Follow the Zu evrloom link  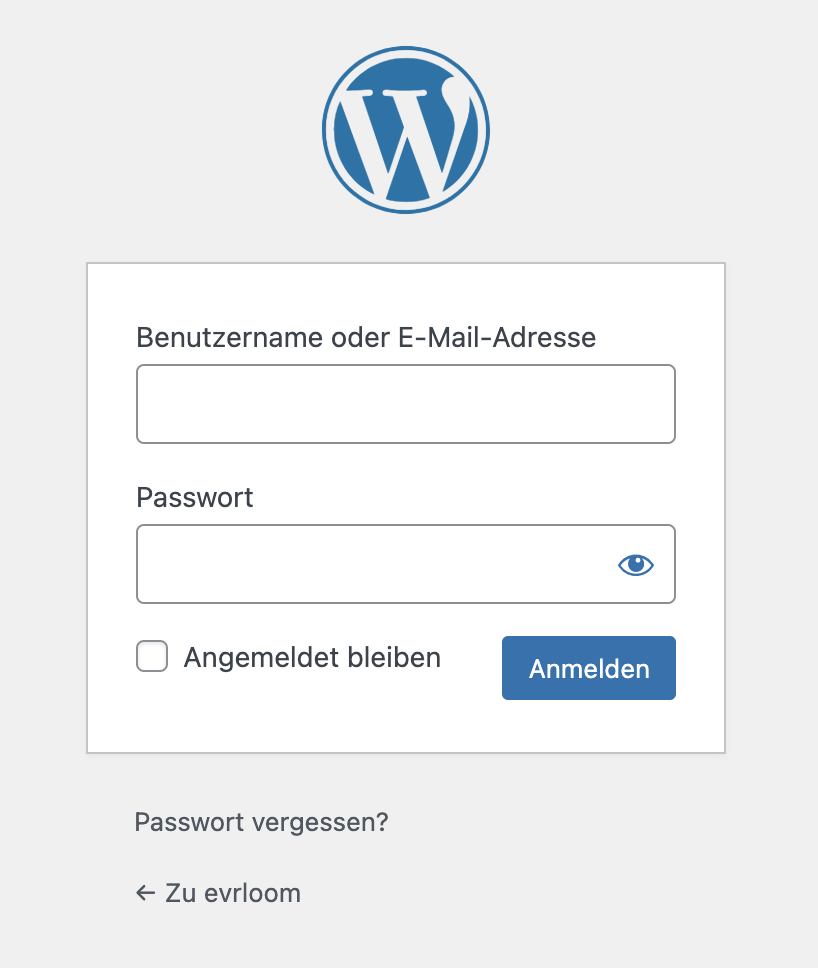[218, 893]
